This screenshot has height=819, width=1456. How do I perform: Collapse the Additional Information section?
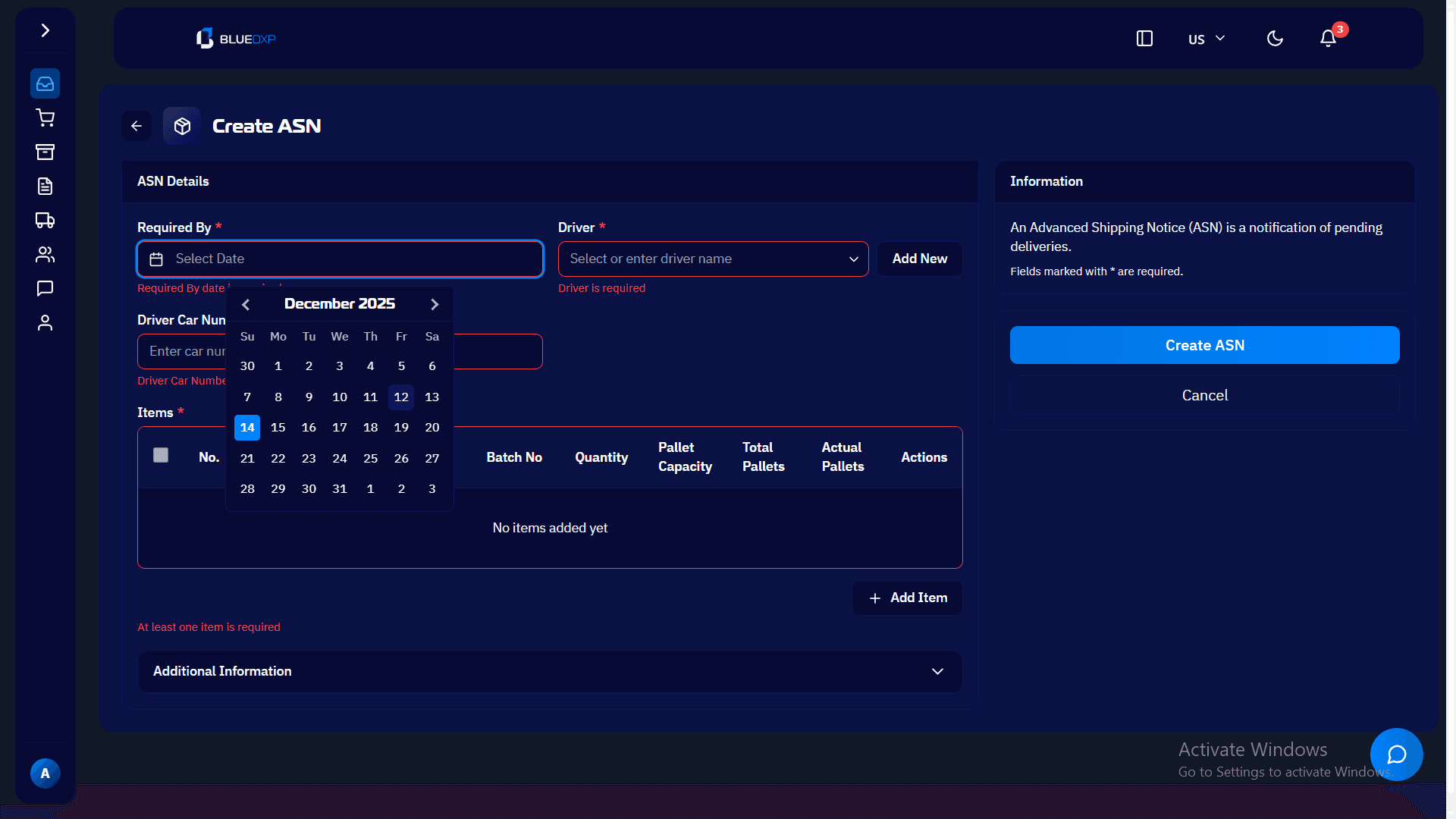click(937, 672)
